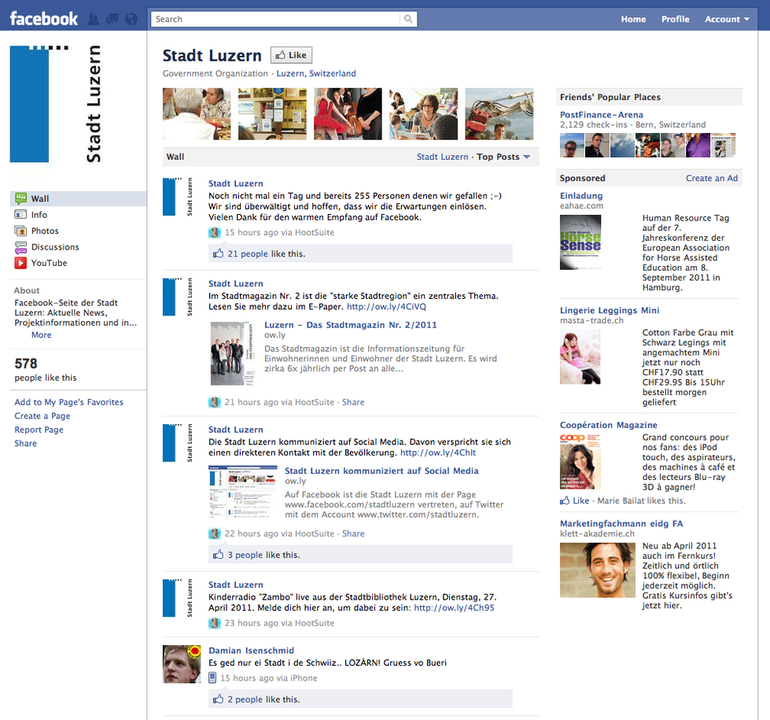Open the Account dropdown menu
Viewport: 770px width, 720px height.
[x=727, y=19]
